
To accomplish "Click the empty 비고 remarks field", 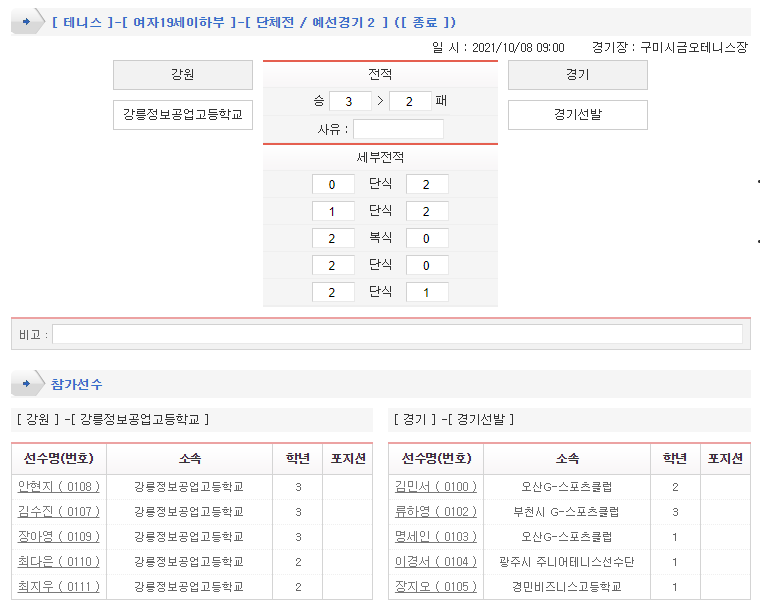I will point(397,334).
